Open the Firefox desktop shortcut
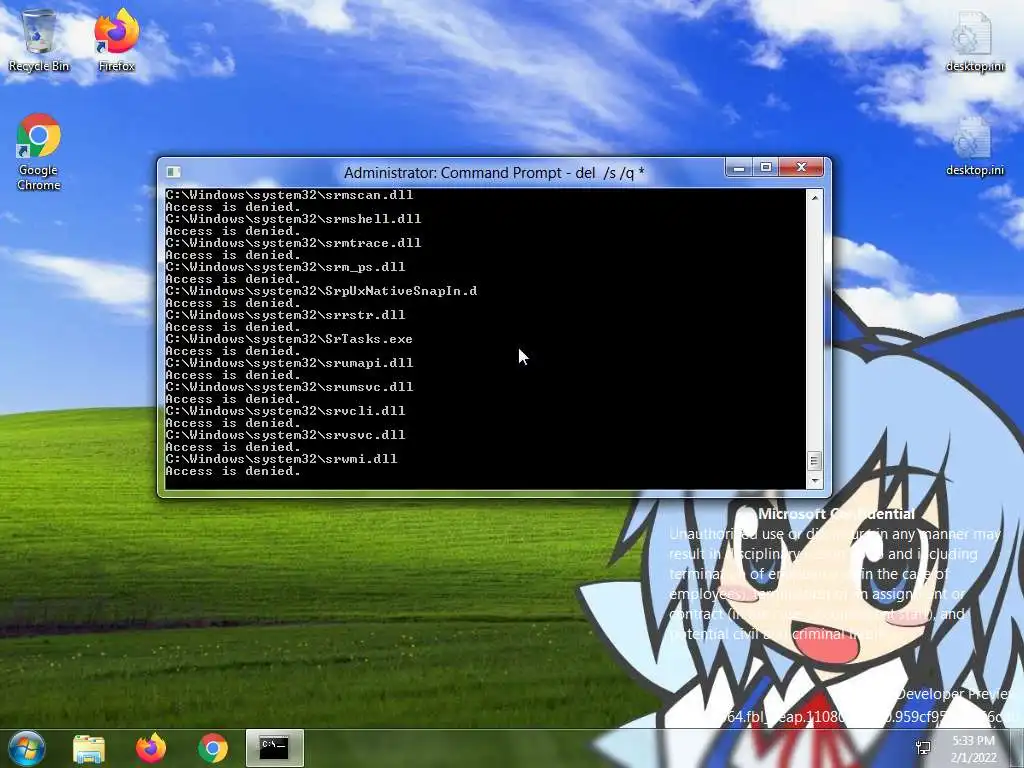The image size is (1024, 768). (x=116, y=40)
